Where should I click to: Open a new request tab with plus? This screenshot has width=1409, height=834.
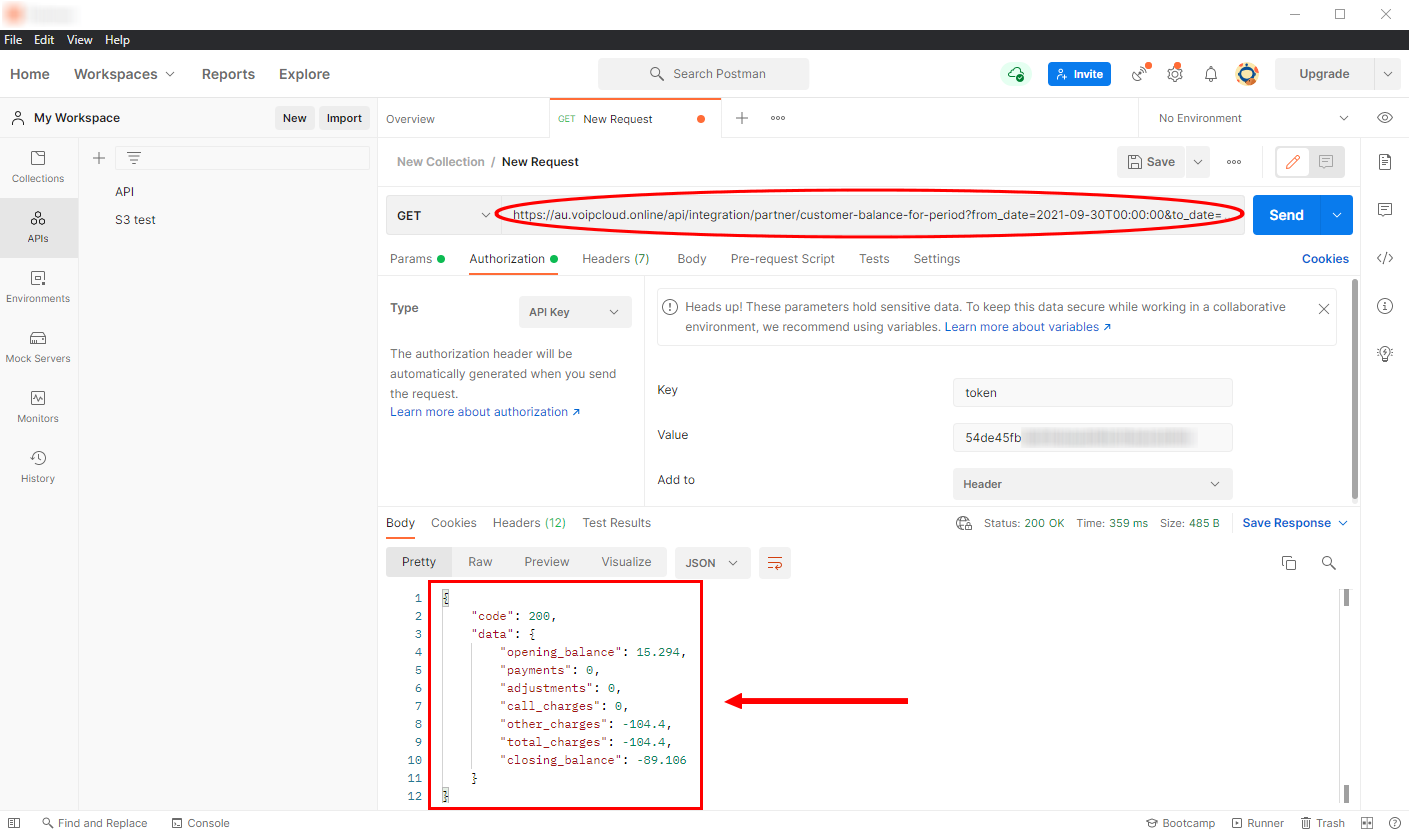click(x=742, y=118)
